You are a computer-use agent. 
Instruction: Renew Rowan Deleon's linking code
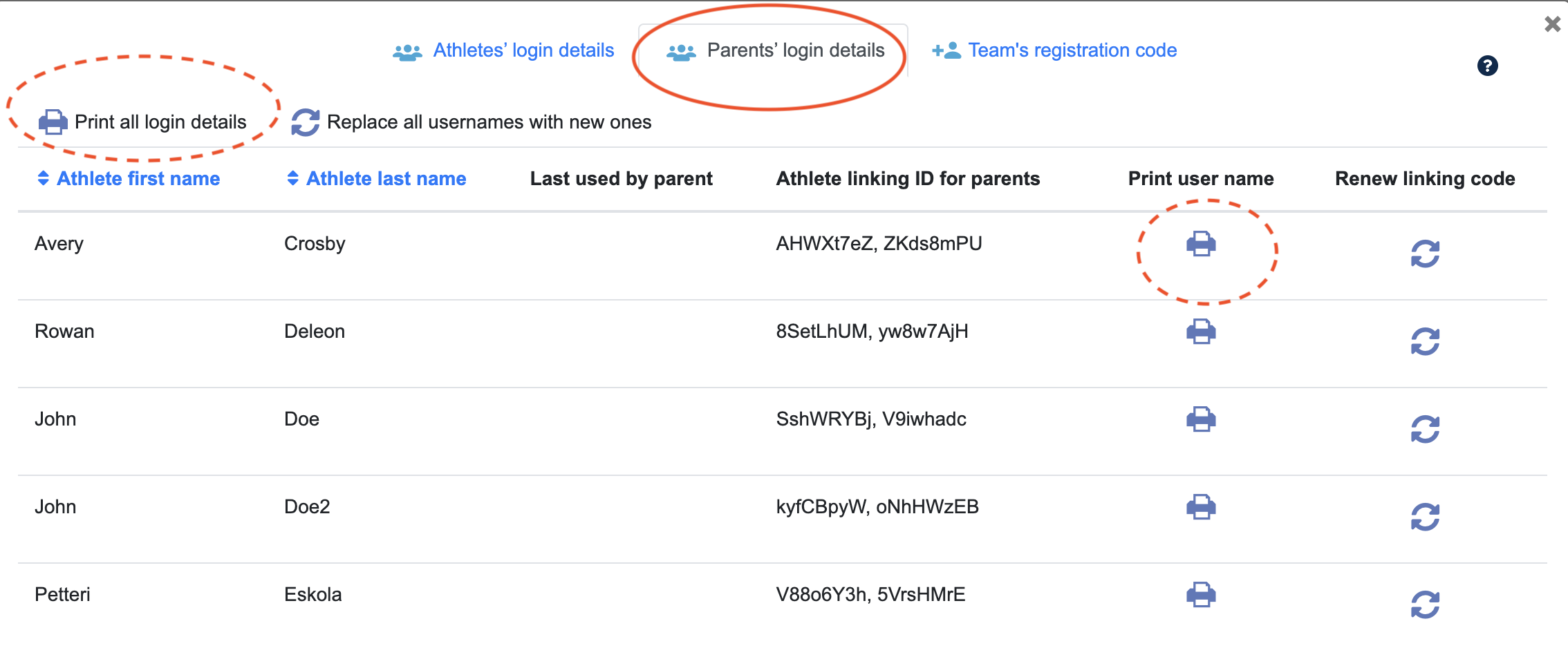pyautogui.click(x=1425, y=341)
